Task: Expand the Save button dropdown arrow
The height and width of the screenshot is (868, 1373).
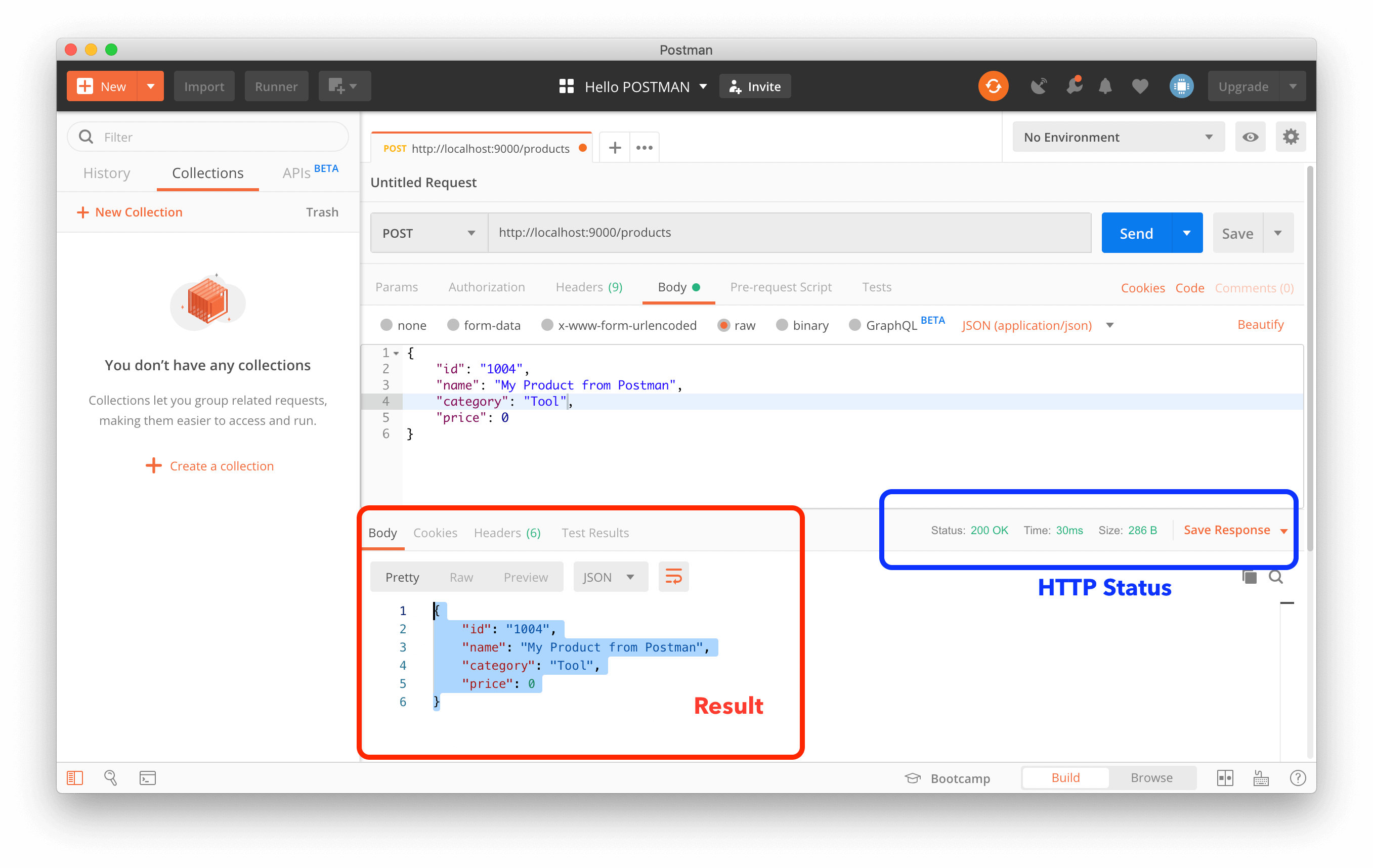Action: click(x=1277, y=233)
